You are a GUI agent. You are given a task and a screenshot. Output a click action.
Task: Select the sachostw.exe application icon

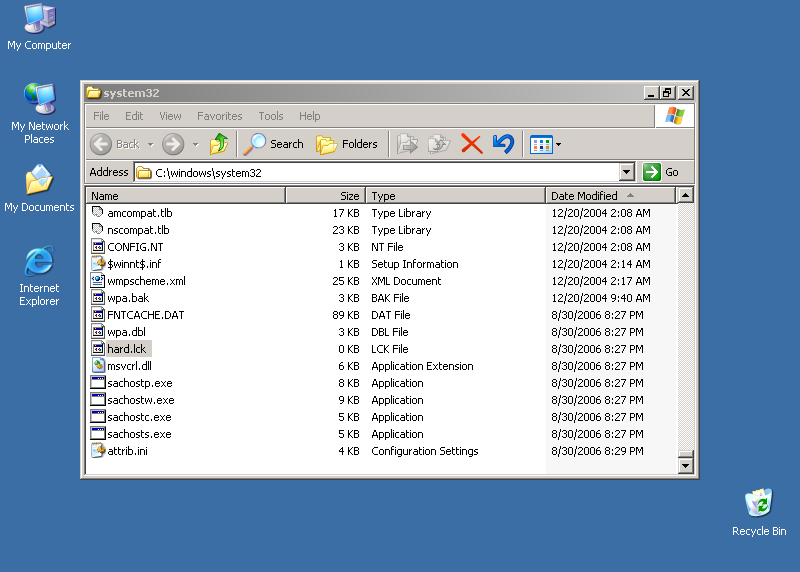tap(97, 400)
